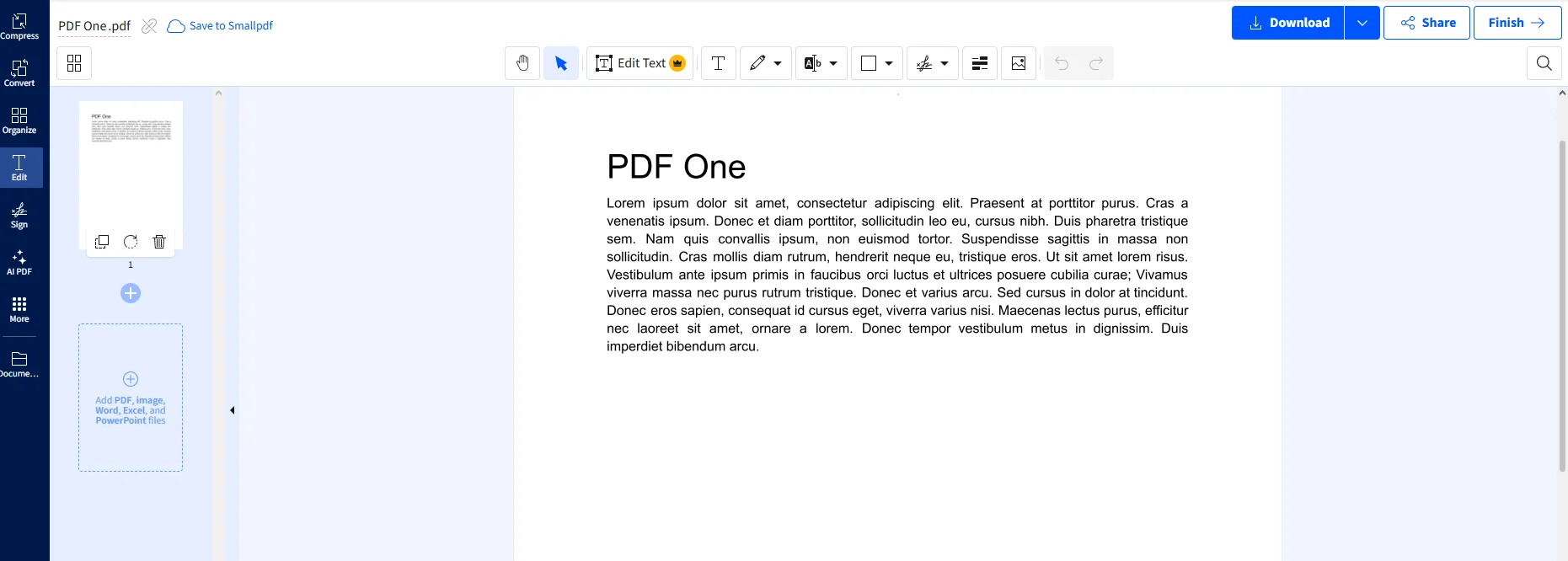Click the redo arrow

coord(1096,63)
